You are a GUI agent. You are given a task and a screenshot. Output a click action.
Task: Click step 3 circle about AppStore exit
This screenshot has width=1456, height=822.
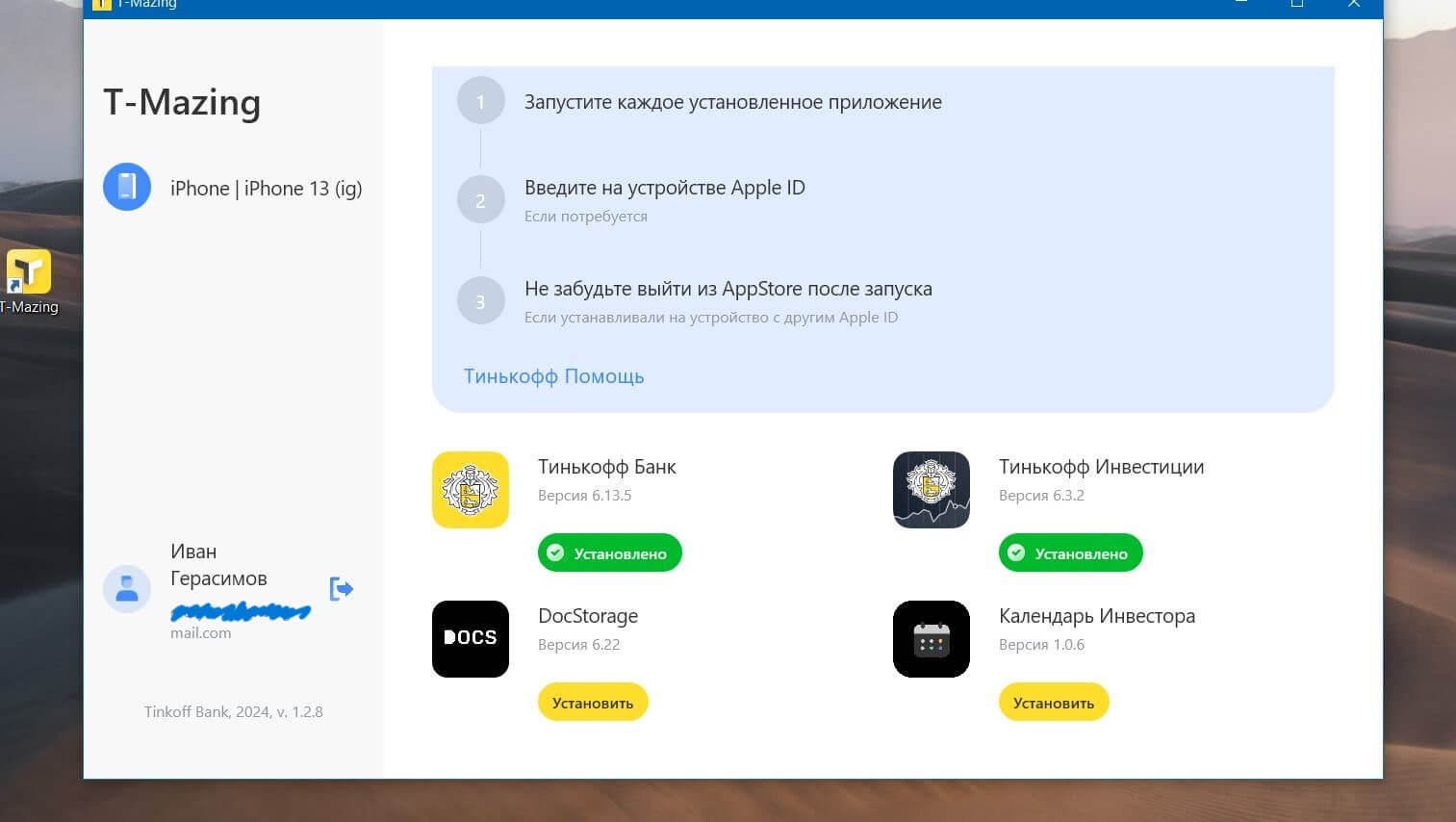480,300
